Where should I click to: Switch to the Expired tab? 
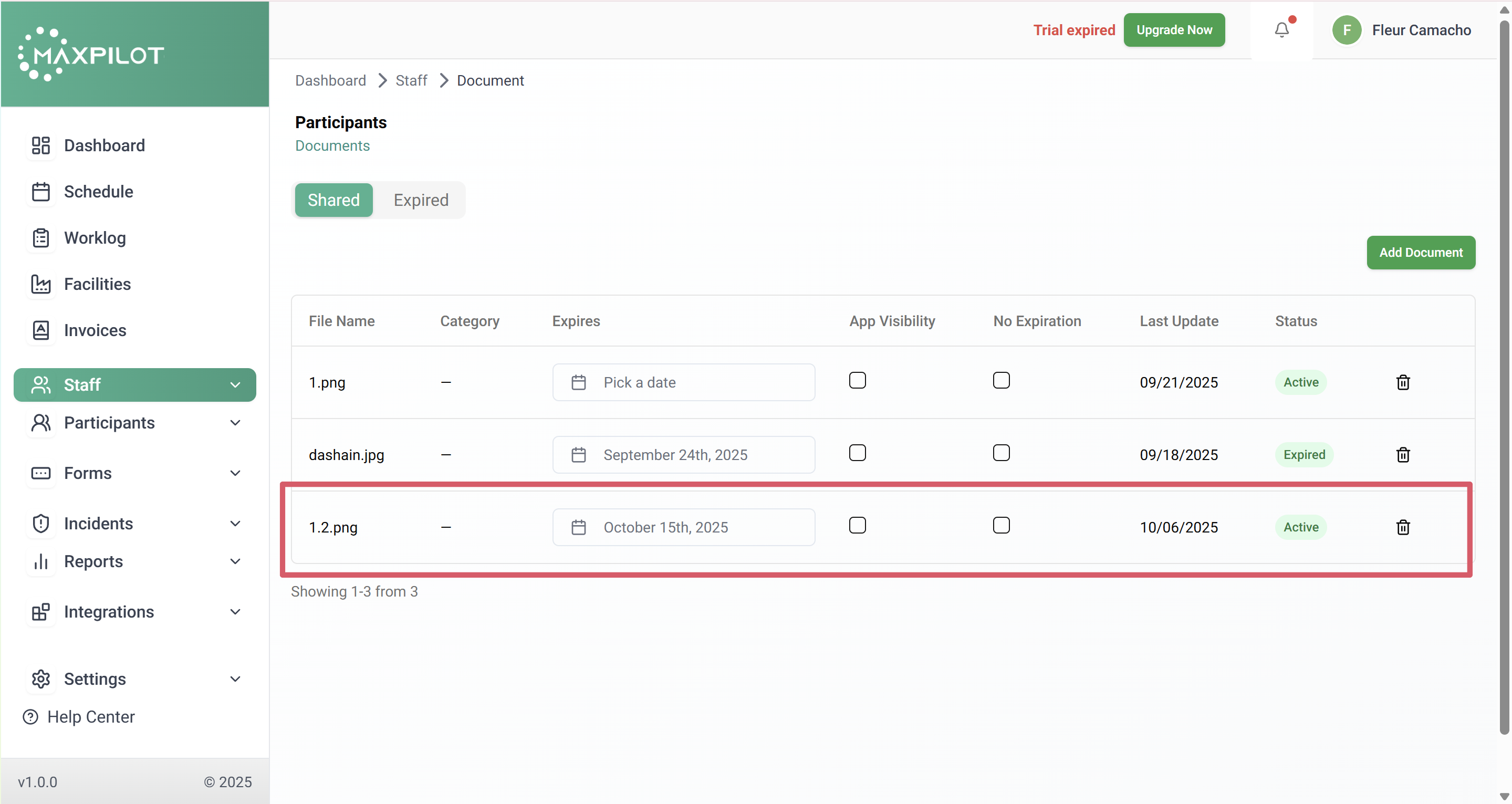point(421,200)
